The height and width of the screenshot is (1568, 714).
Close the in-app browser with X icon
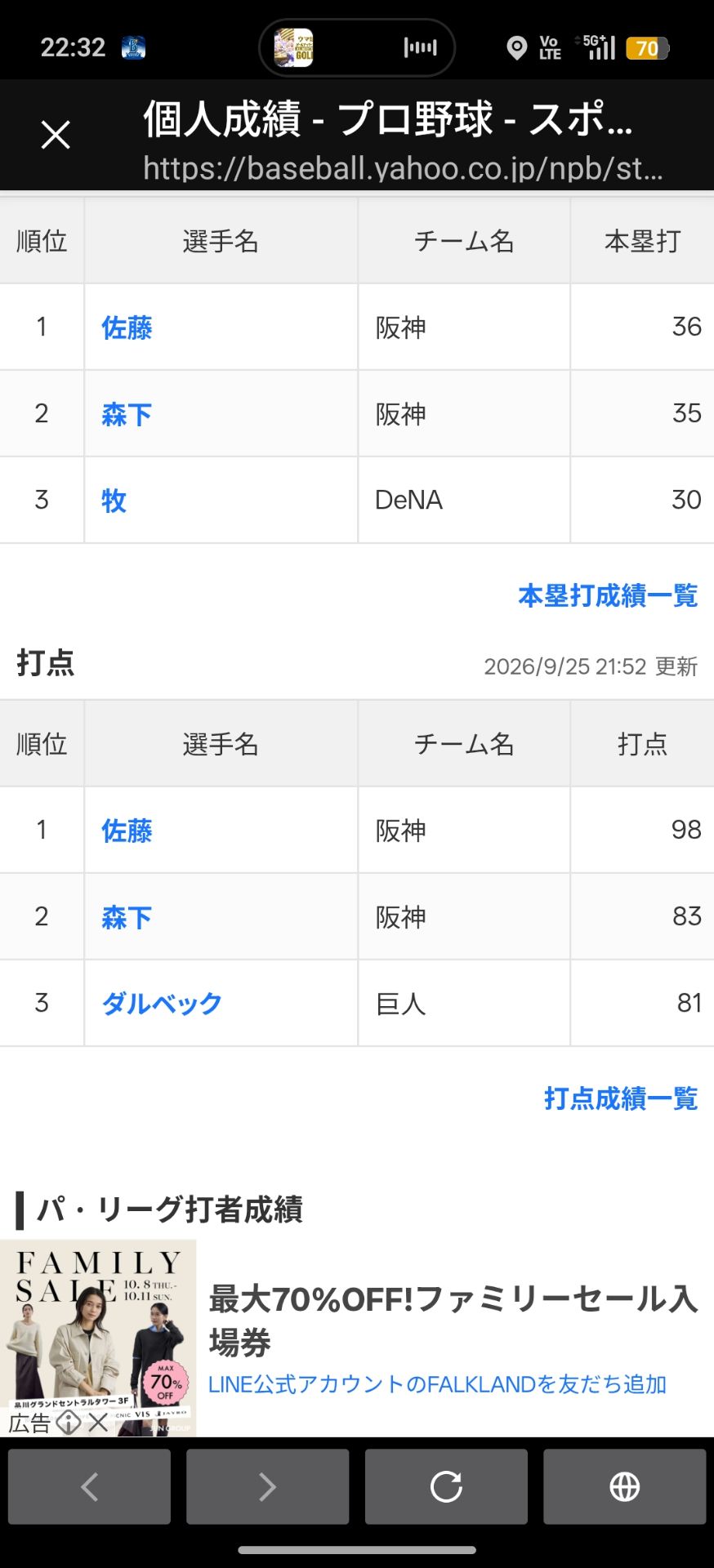pyautogui.click(x=56, y=135)
